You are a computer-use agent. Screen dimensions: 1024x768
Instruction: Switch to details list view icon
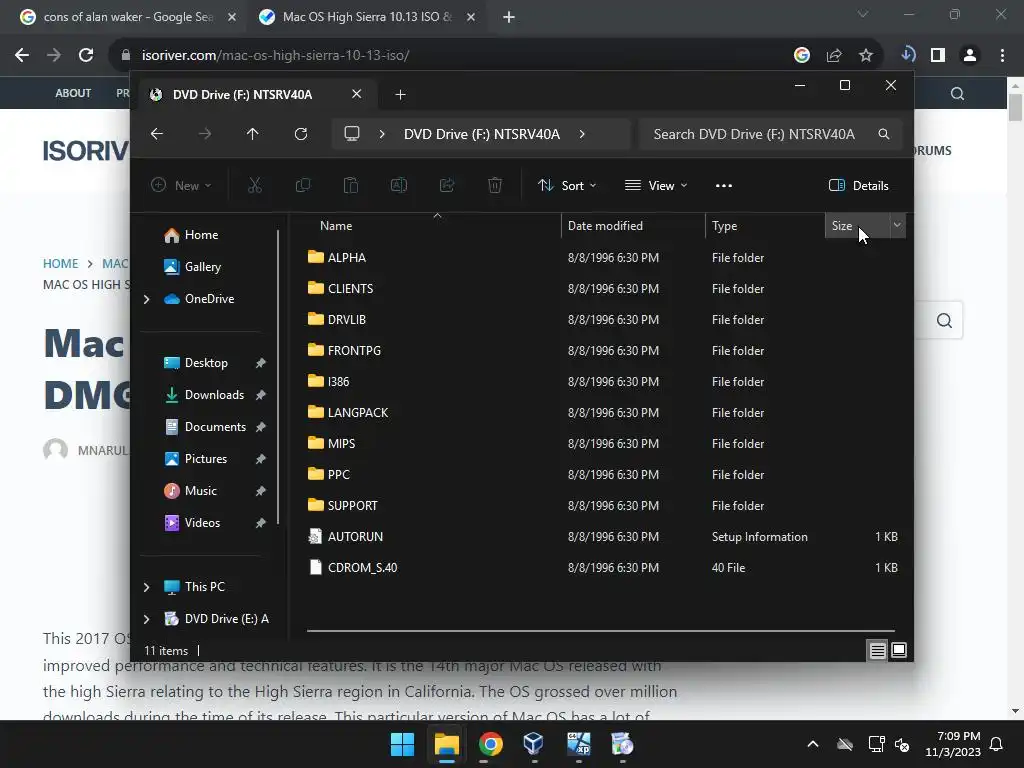(x=877, y=650)
